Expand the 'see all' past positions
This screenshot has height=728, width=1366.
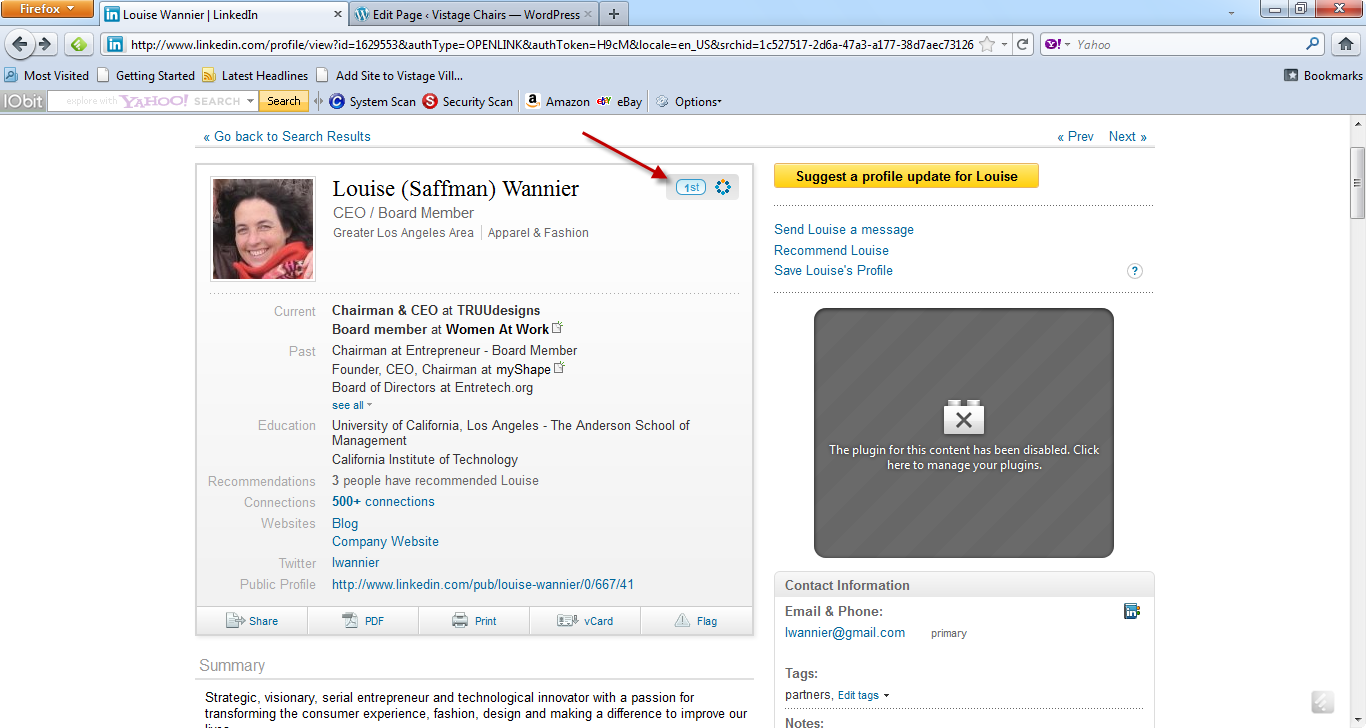[351, 405]
